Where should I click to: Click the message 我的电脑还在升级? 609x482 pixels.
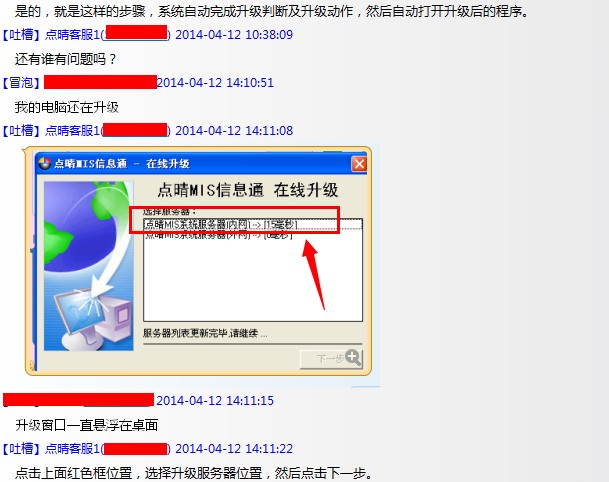(x=67, y=107)
